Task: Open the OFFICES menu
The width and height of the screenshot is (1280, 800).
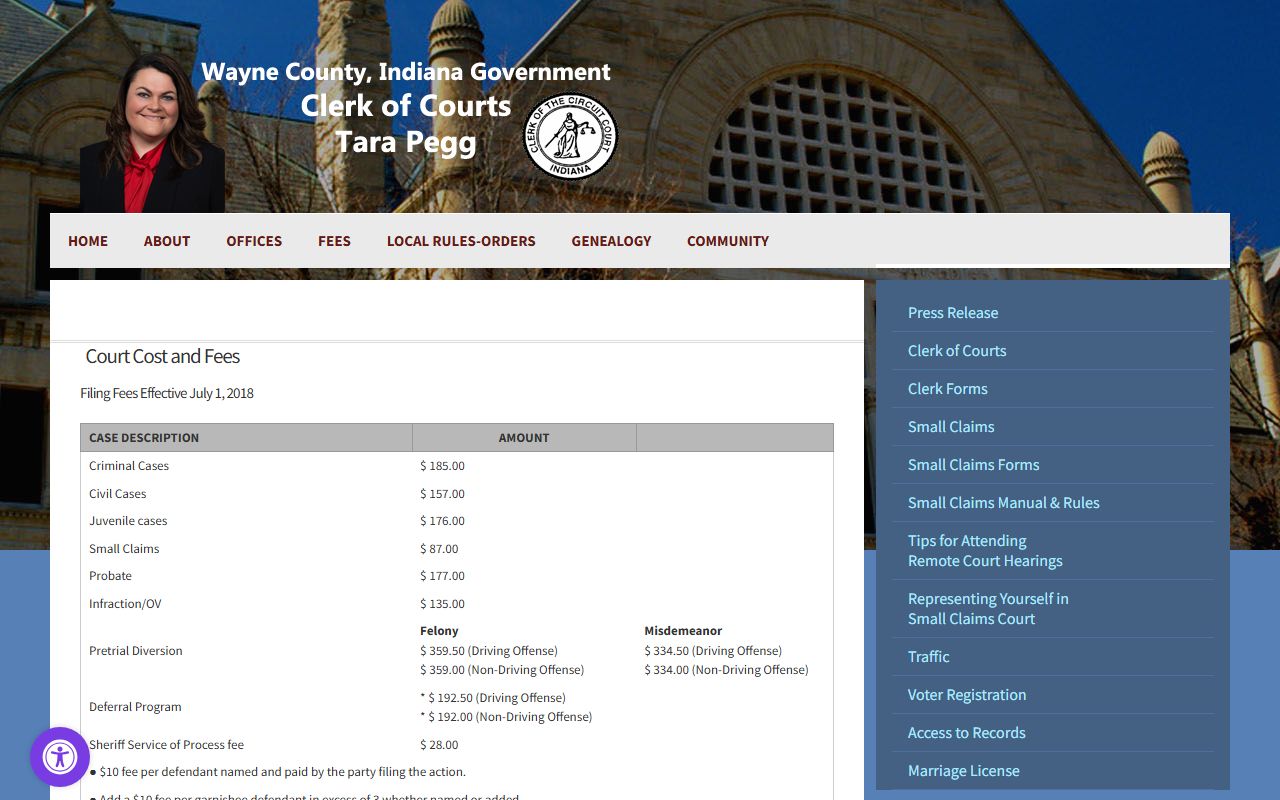Action: [x=254, y=241]
